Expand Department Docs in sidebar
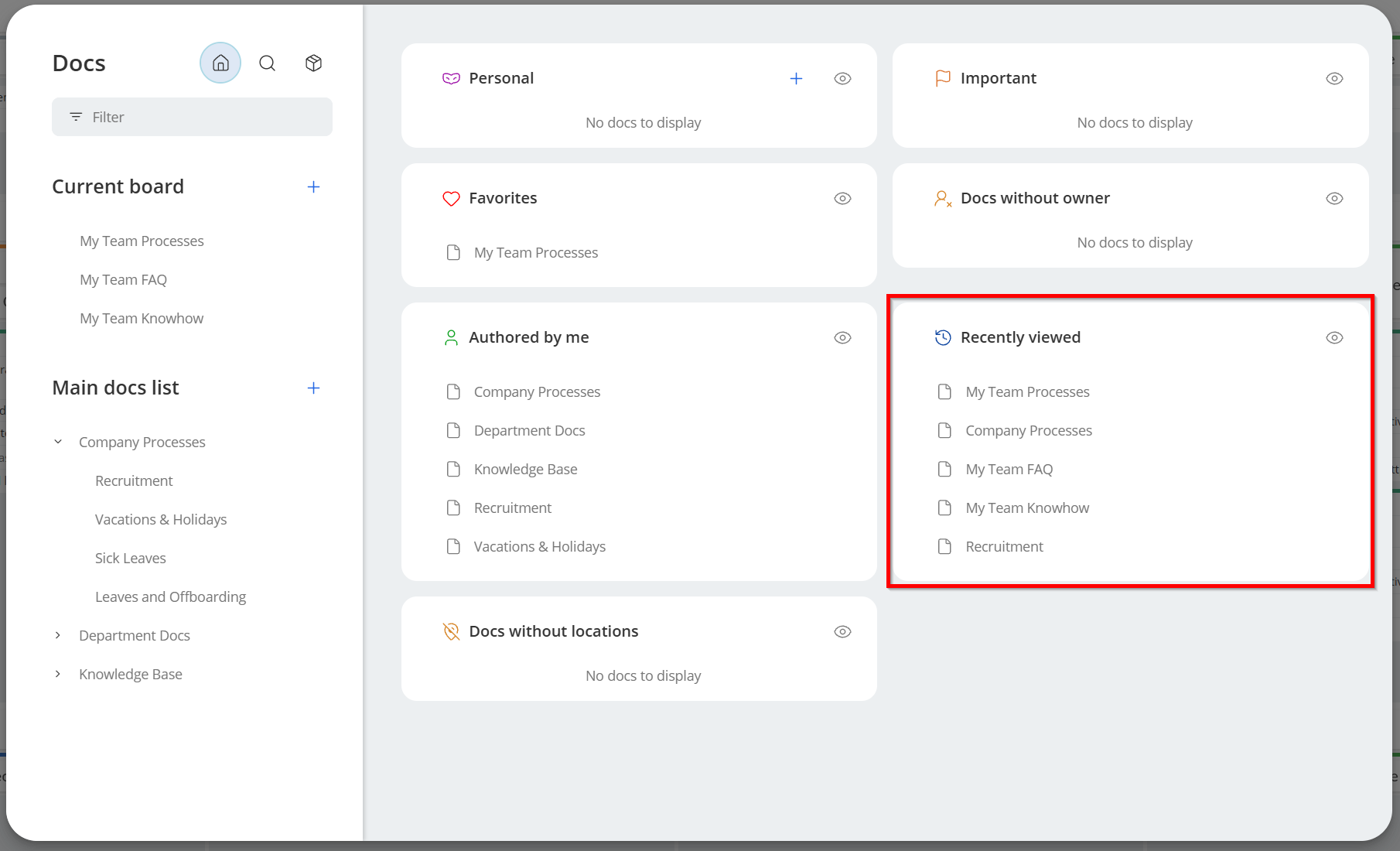The width and height of the screenshot is (1400, 851). point(58,636)
